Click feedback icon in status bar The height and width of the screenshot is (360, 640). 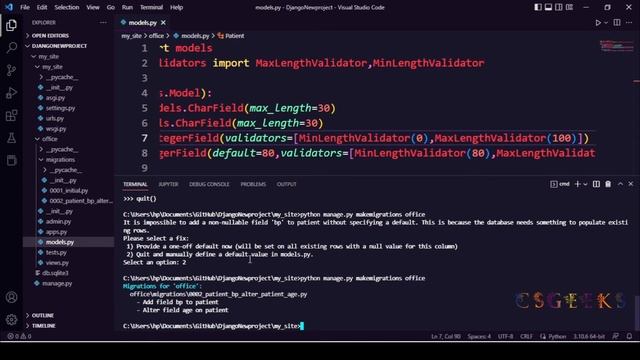pos(616,336)
